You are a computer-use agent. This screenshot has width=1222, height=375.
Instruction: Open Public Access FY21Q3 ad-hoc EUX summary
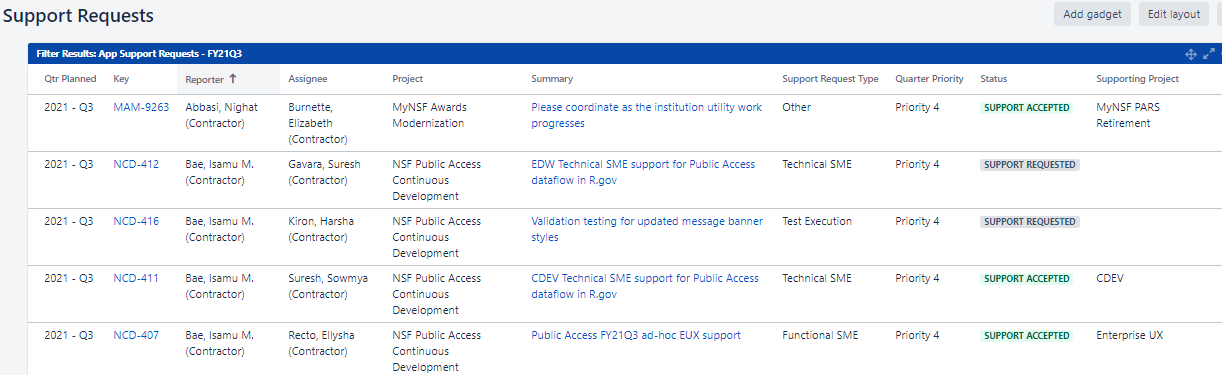(636, 335)
